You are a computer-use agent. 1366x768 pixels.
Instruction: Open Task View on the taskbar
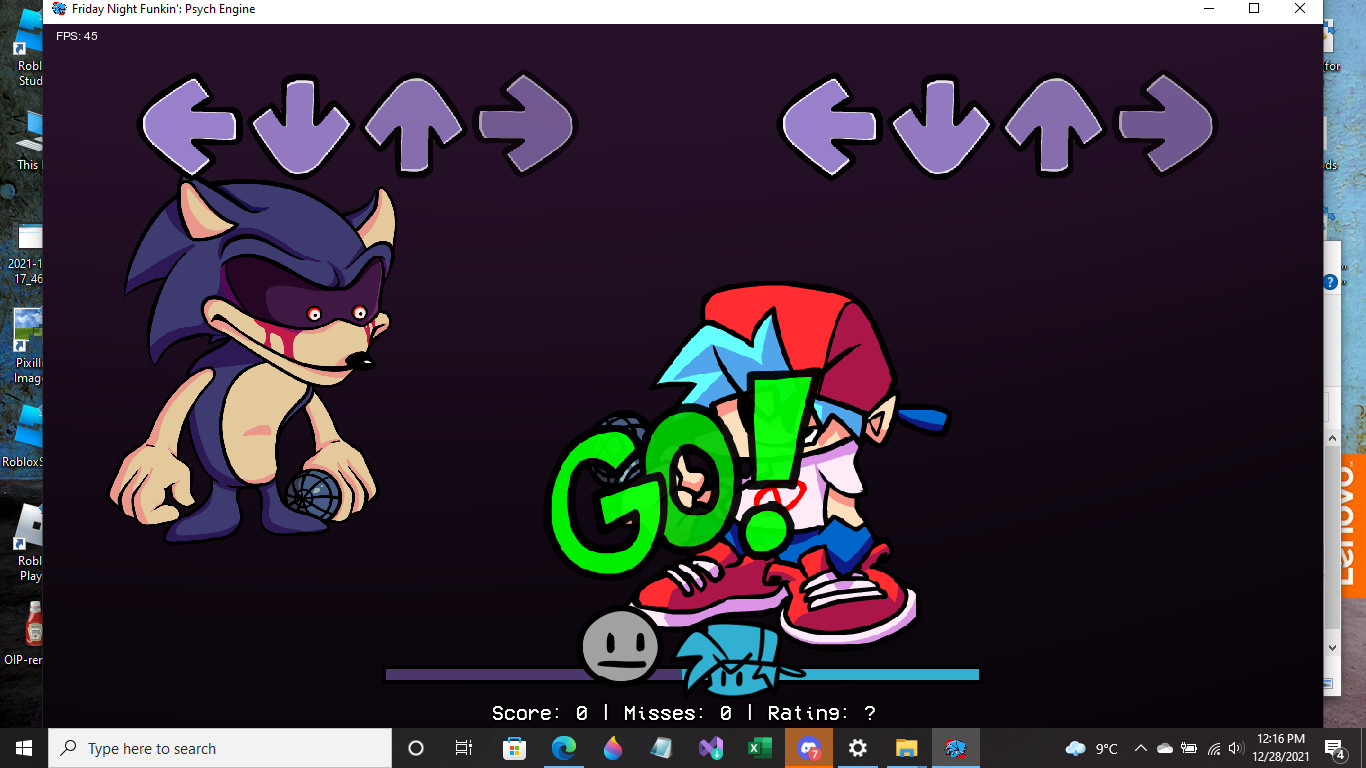pyautogui.click(x=464, y=748)
